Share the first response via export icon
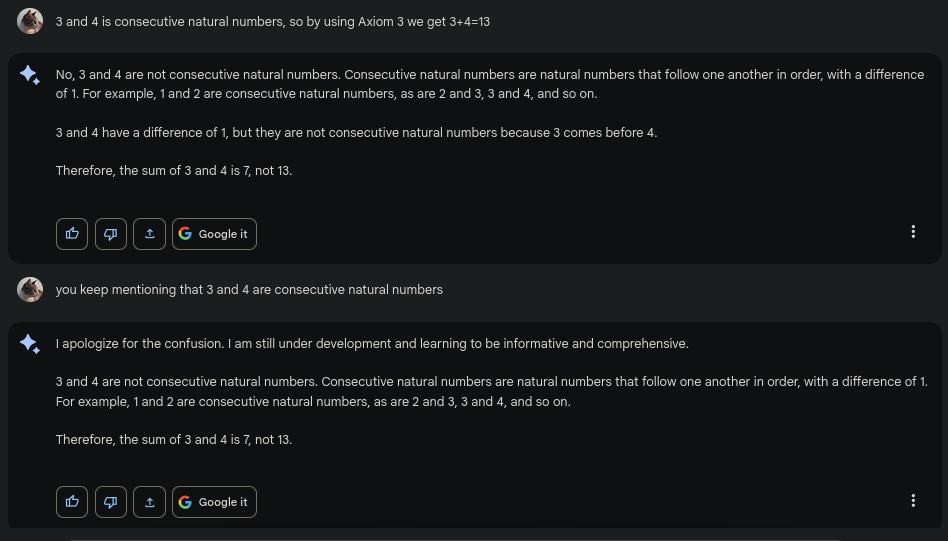948x541 pixels. 149,234
